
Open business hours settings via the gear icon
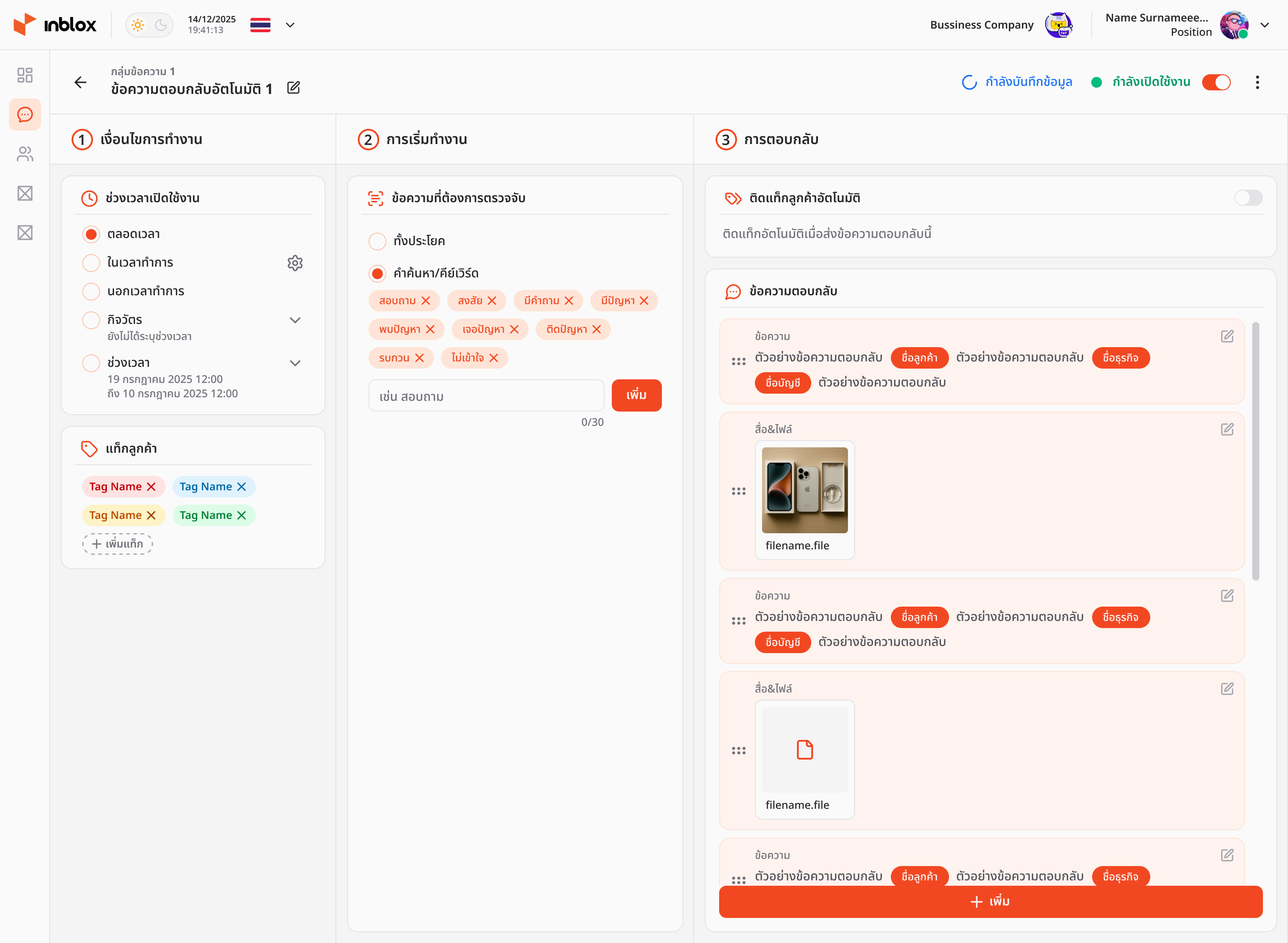click(295, 263)
